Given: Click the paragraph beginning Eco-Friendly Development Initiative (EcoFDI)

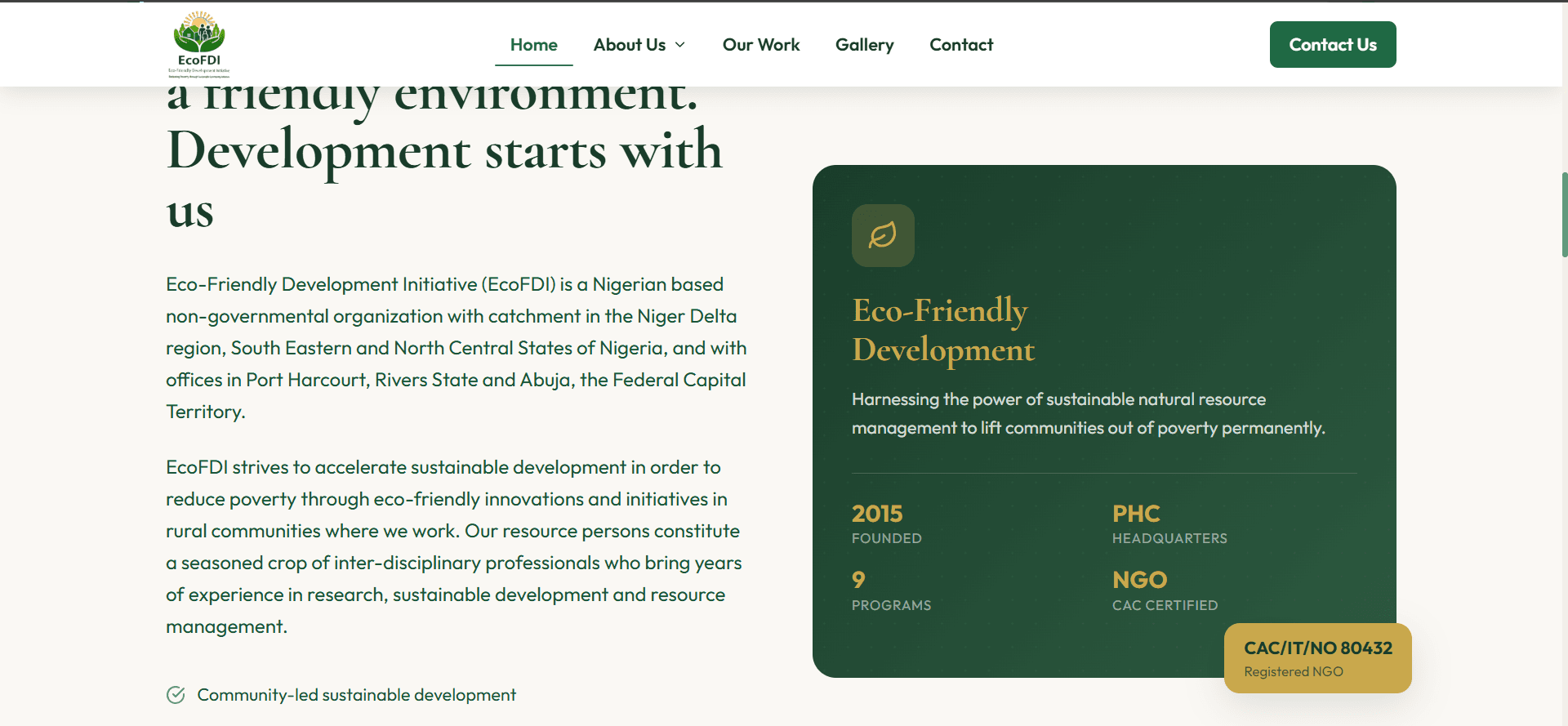Looking at the screenshot, I should point(457,348).
